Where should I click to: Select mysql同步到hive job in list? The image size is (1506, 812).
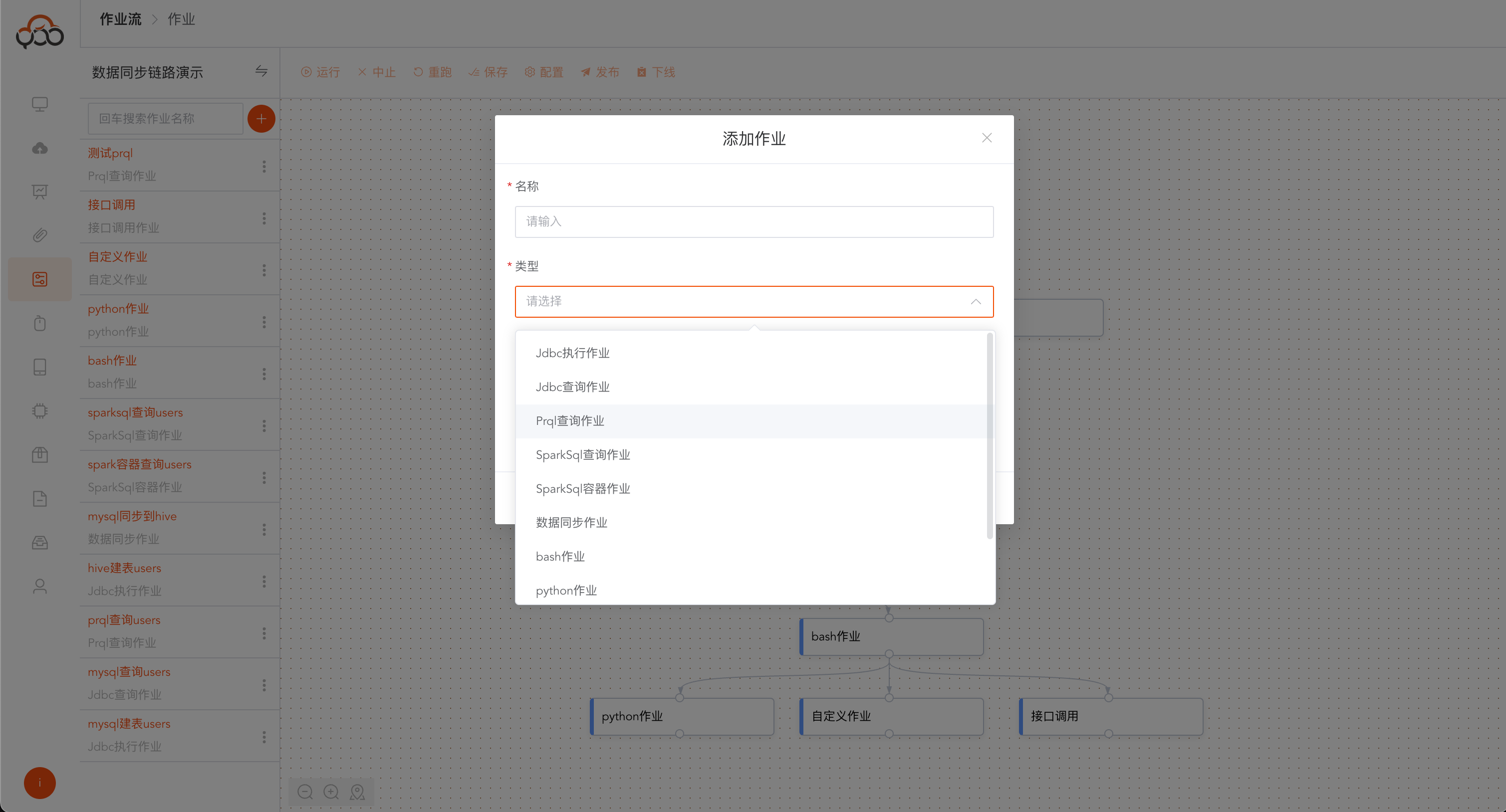(x=132, y=516)
